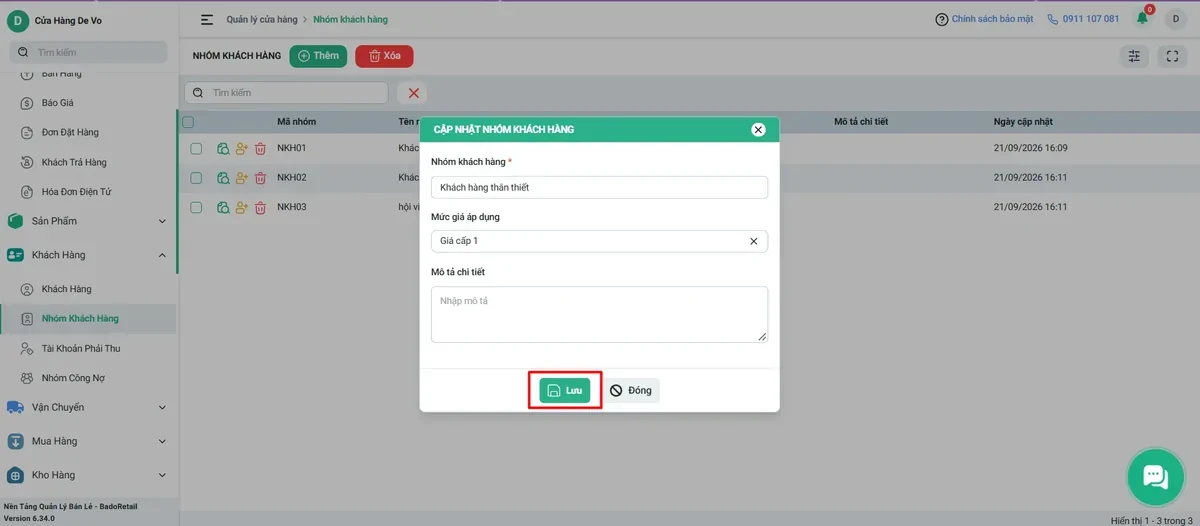Open the notifications bell
This screenshot has height=526, width=1200.
pos(1142,19)
